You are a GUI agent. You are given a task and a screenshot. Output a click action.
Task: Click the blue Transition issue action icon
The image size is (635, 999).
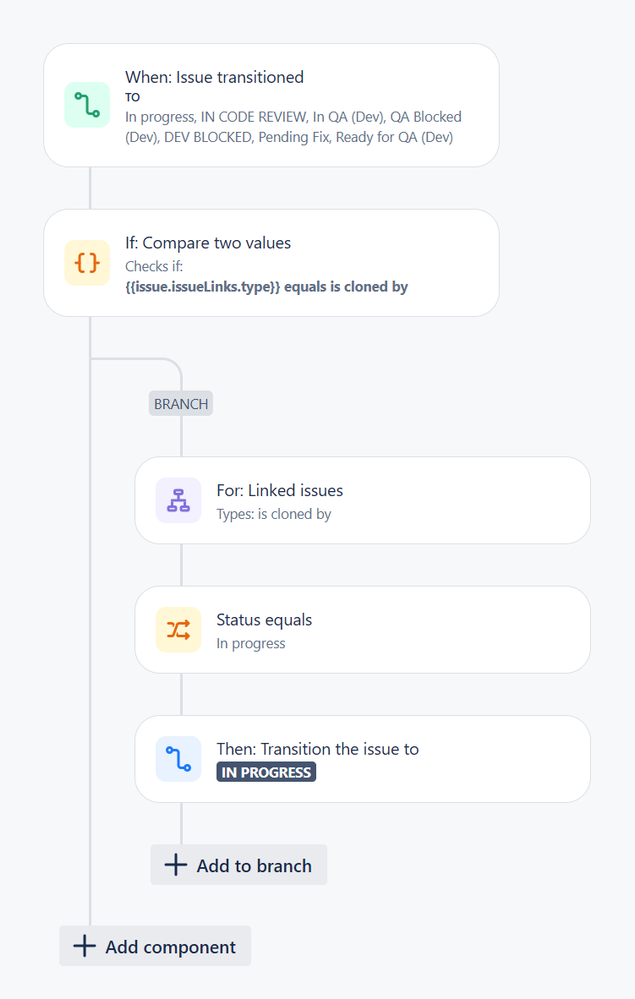[178, 759]
